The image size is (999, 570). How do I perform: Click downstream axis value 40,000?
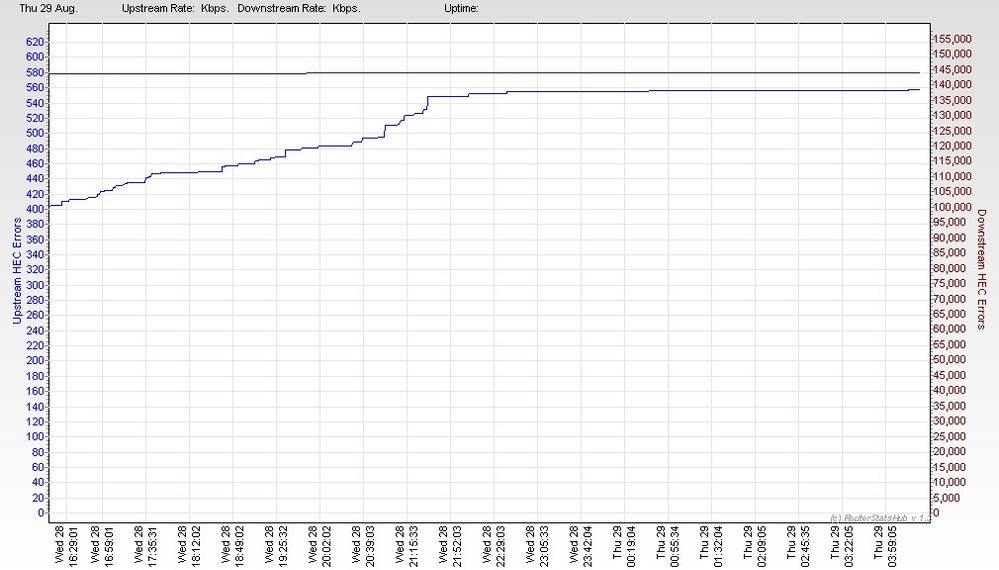pyautogui.click(x=950, y=390)
